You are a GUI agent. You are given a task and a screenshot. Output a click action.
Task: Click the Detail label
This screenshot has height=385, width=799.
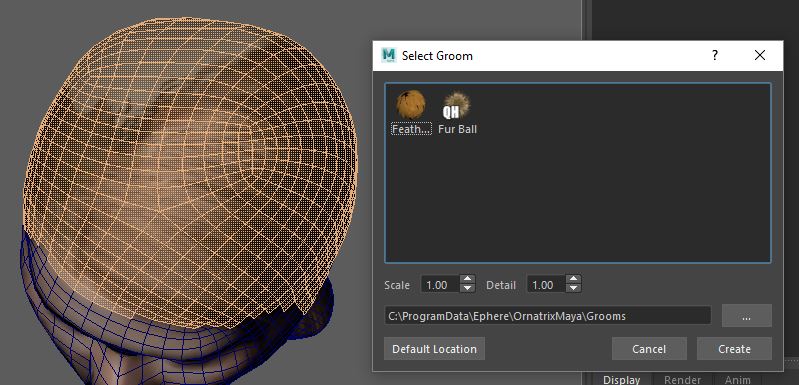point(501,285)
